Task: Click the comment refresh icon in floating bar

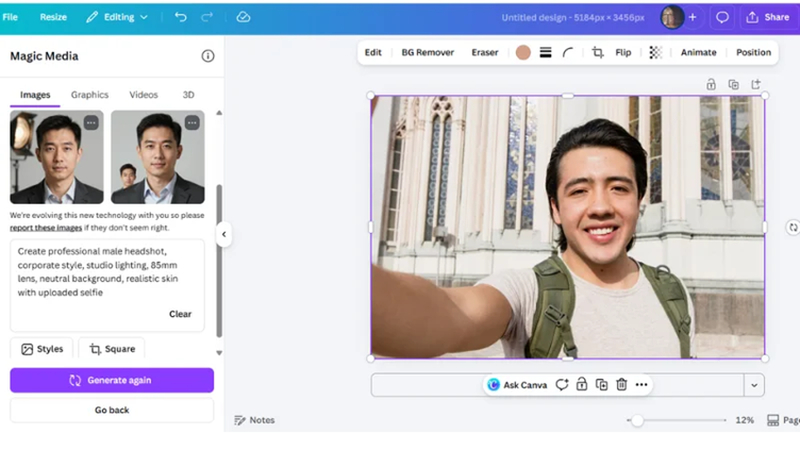Action: [x=562, y=385]
